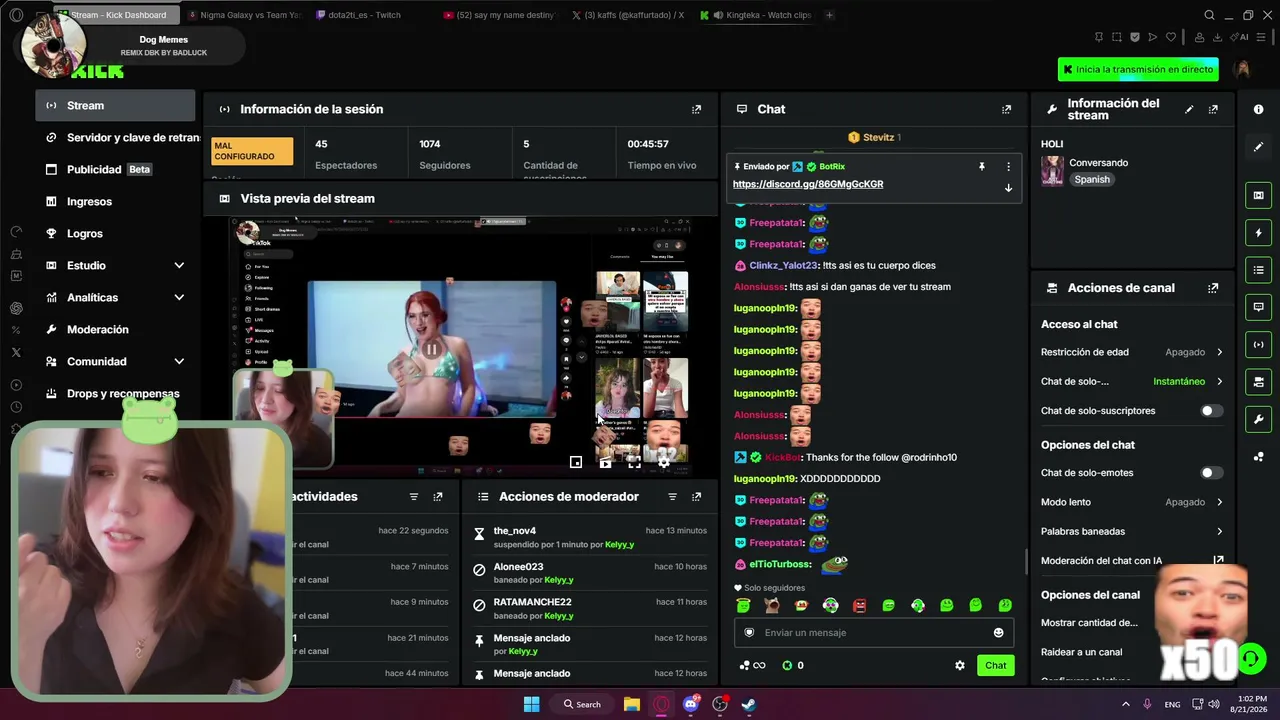Open Drops y recompensas in the sidebar

click(x=115, y=393)
